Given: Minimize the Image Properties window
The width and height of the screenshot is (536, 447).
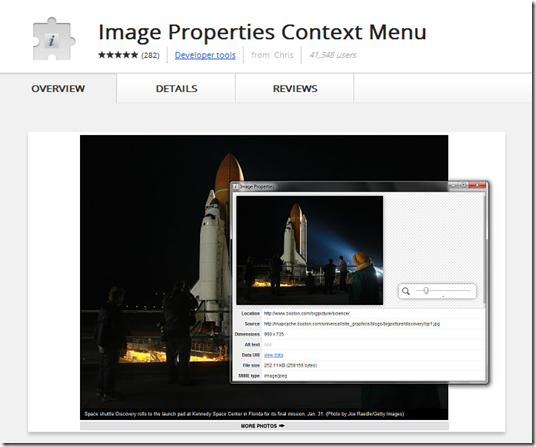Looking at the screenshot, I should (x=454, y=185).
